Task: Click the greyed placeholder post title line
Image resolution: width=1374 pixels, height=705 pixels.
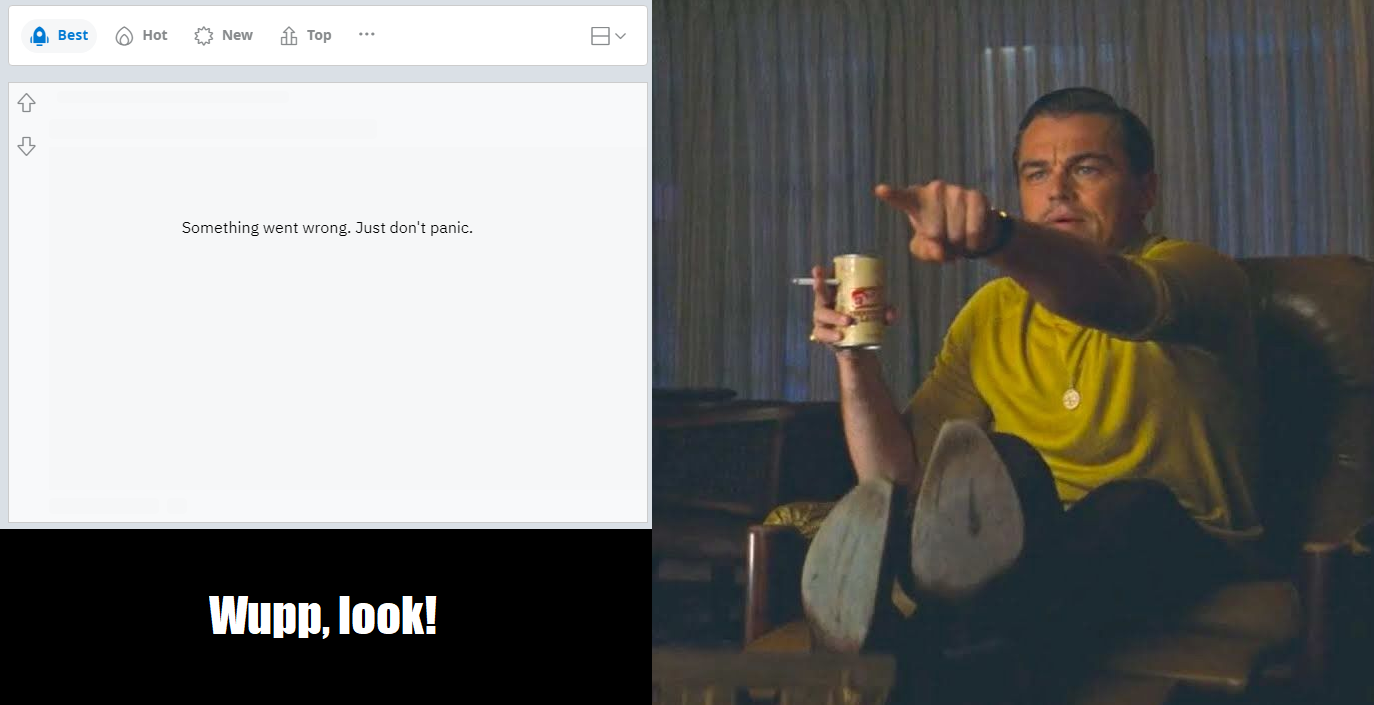Action: pos(212,130)
